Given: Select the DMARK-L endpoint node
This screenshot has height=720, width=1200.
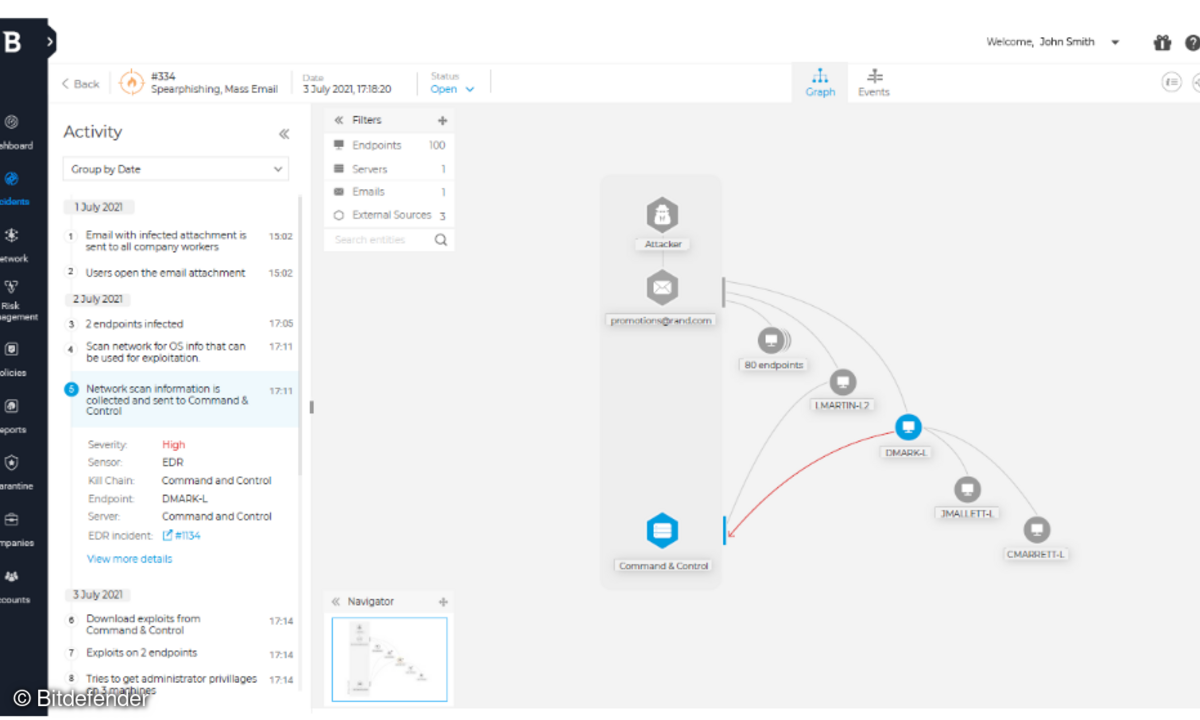Looking at the screenshot, I should click(x=908, y=428).
